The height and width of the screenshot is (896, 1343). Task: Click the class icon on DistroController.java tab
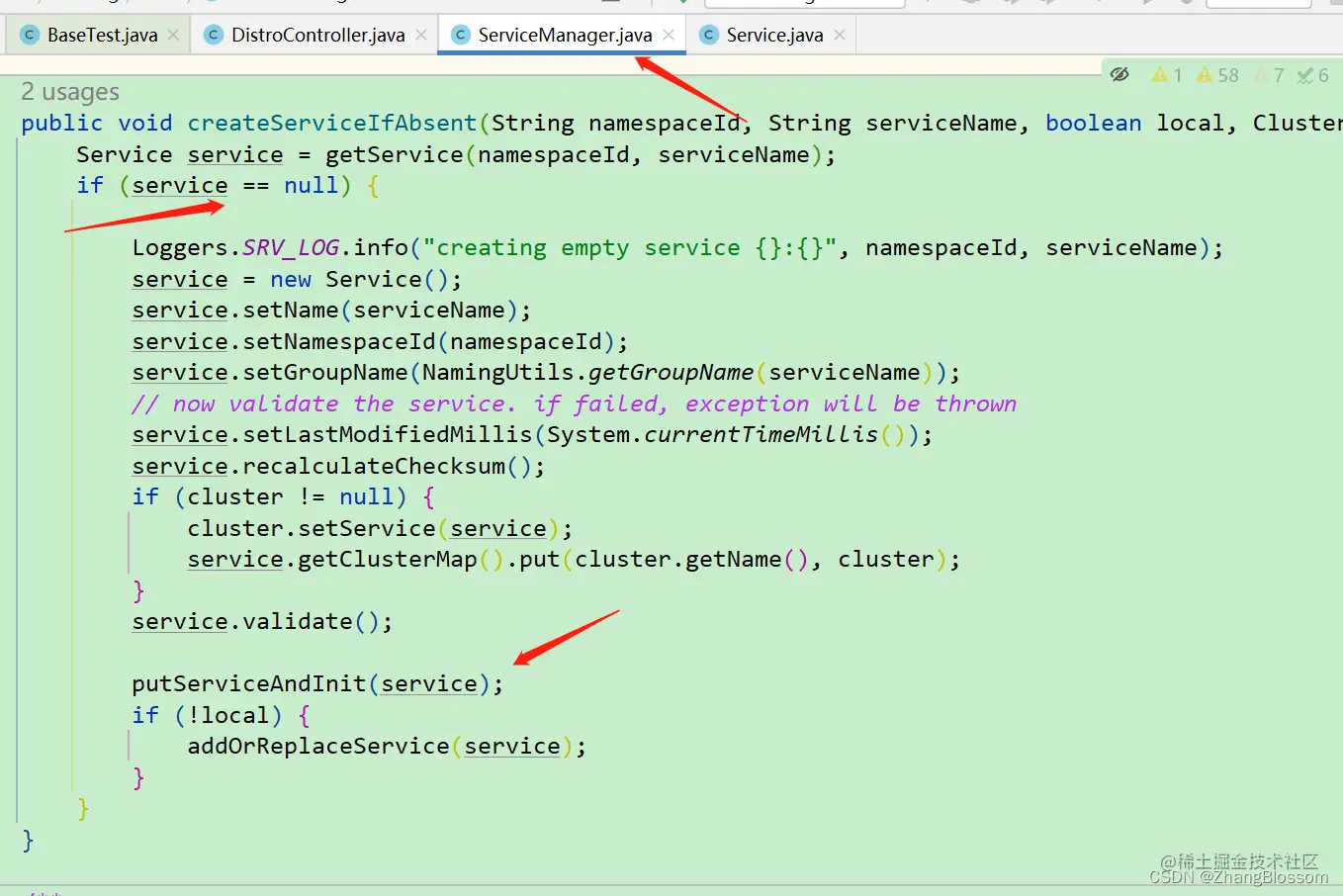(x=213, y=36)
